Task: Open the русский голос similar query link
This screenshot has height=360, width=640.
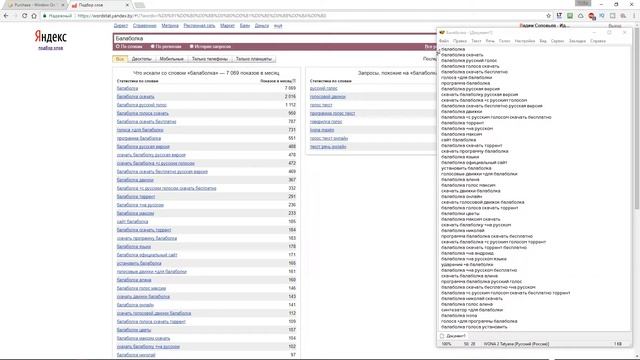Action: [324, 89]
